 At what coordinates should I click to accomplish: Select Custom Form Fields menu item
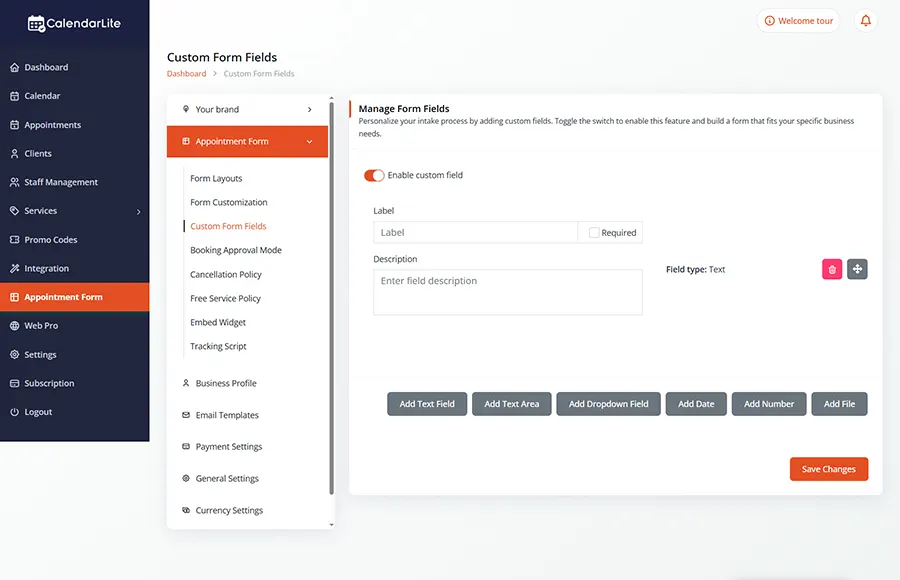[x=228, y=226]
